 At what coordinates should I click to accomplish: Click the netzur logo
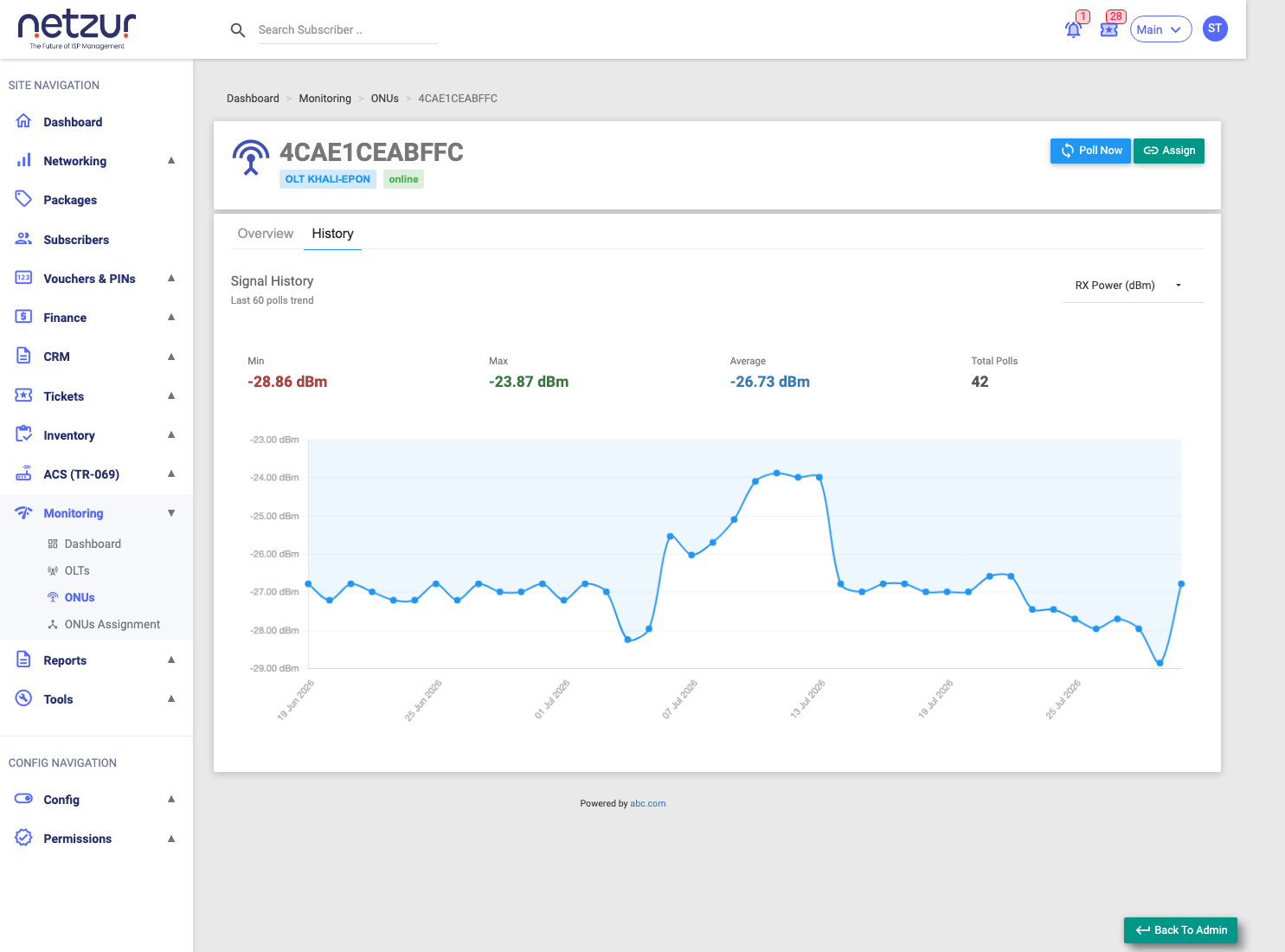click(77, 30)
